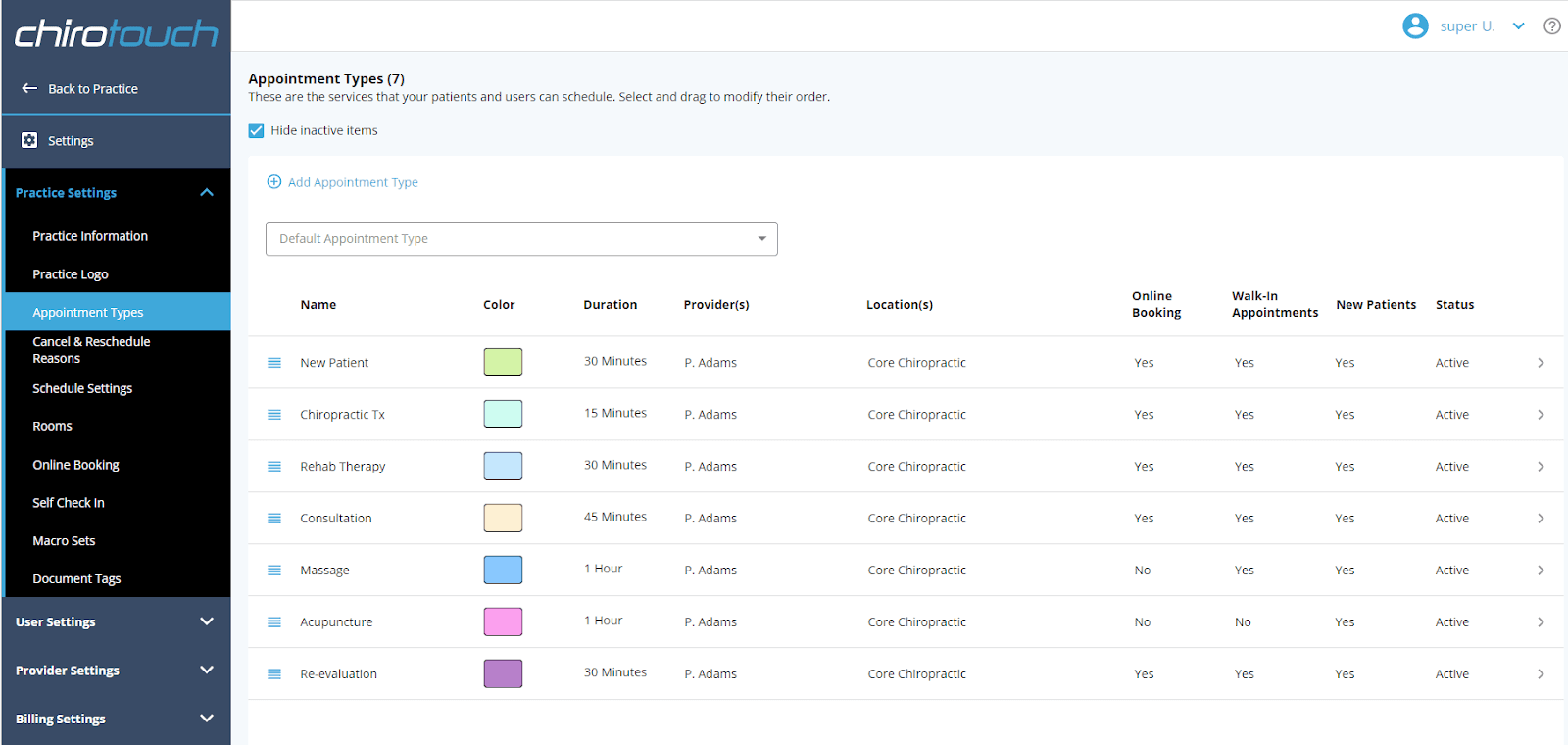Open the Practice Logo page
The height and width of the screenshot is (745, 1568).
[x=71, y=274]
